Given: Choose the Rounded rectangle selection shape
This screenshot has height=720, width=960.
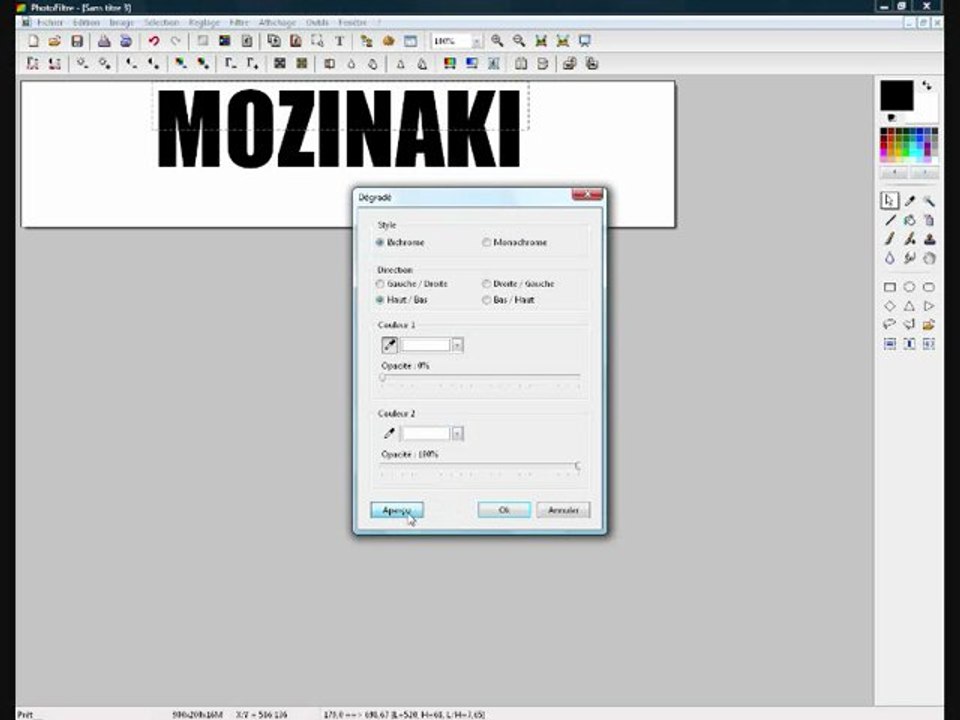Looking at the screenshot, I should 929,287.
